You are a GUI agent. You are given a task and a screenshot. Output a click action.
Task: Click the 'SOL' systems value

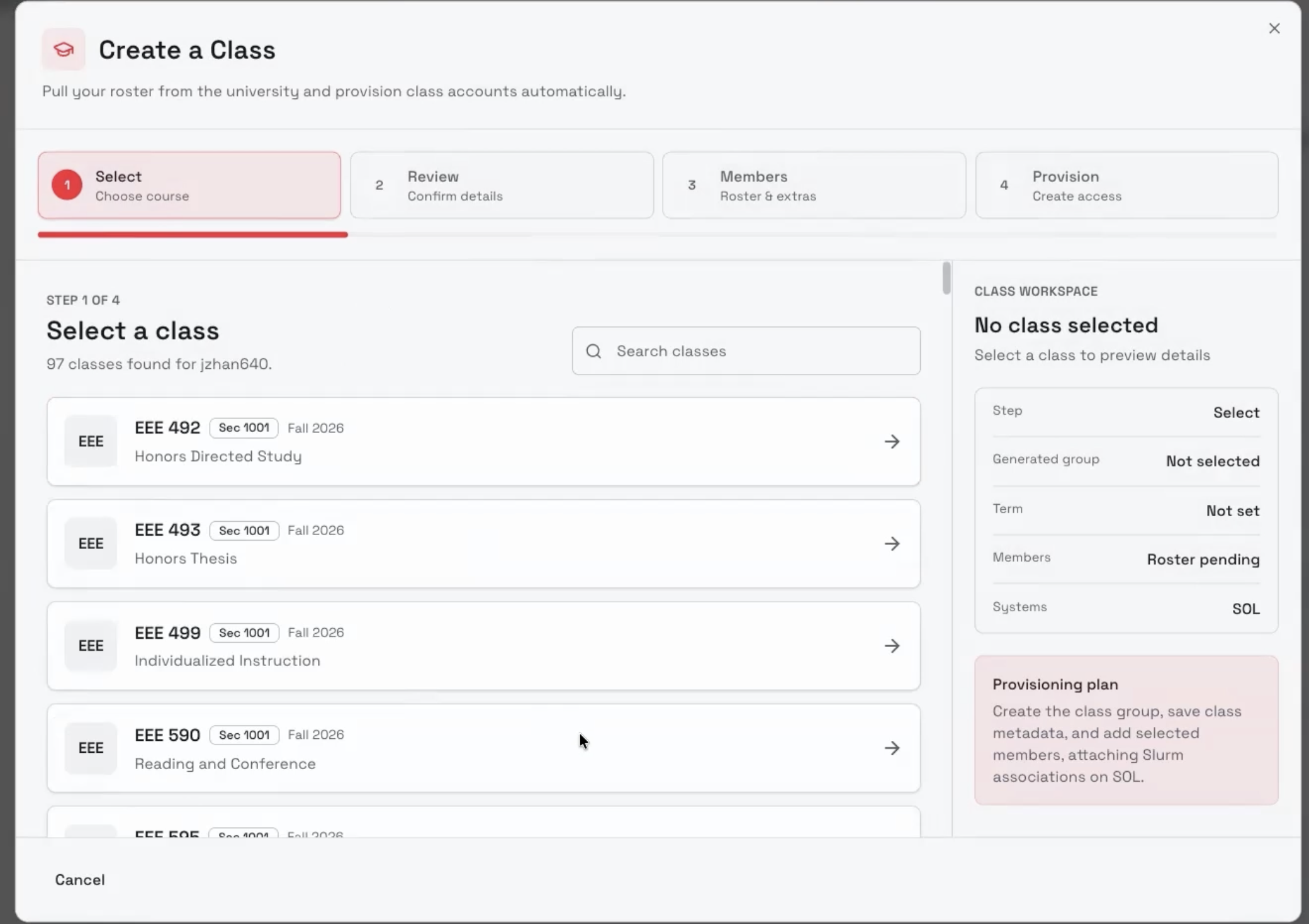1246,609
